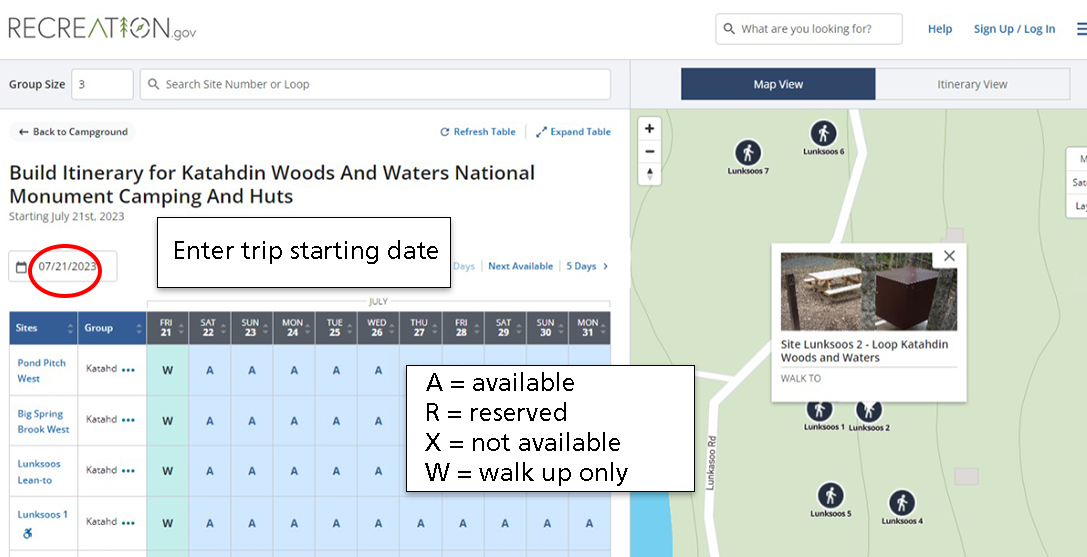The height and width of the screenshot is (557, 1087).
Task: Select the Lunksoos 7 hiker marker
Action: [x=748, y=152]
